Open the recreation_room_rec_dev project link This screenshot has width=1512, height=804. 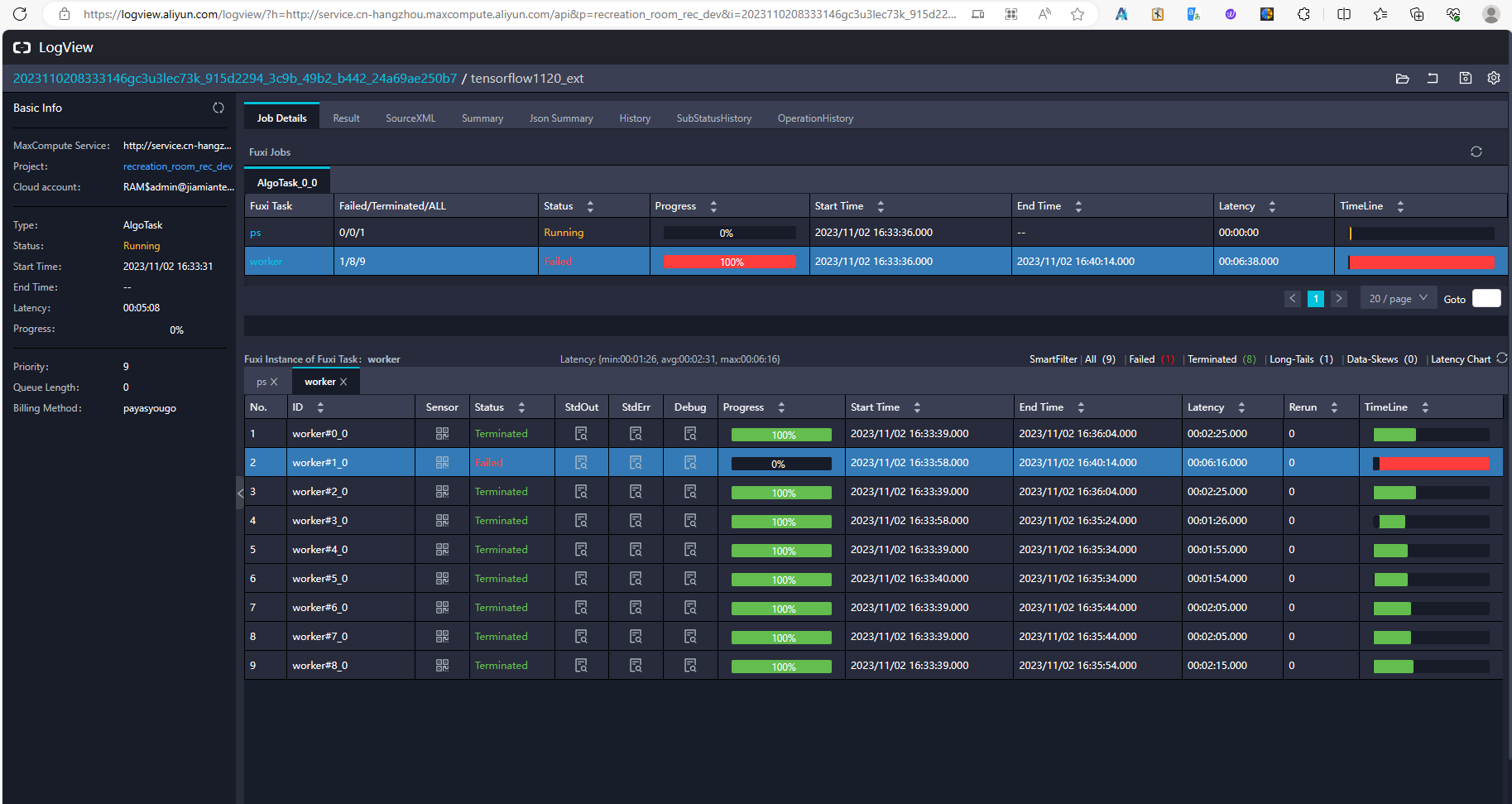point(178,166)
